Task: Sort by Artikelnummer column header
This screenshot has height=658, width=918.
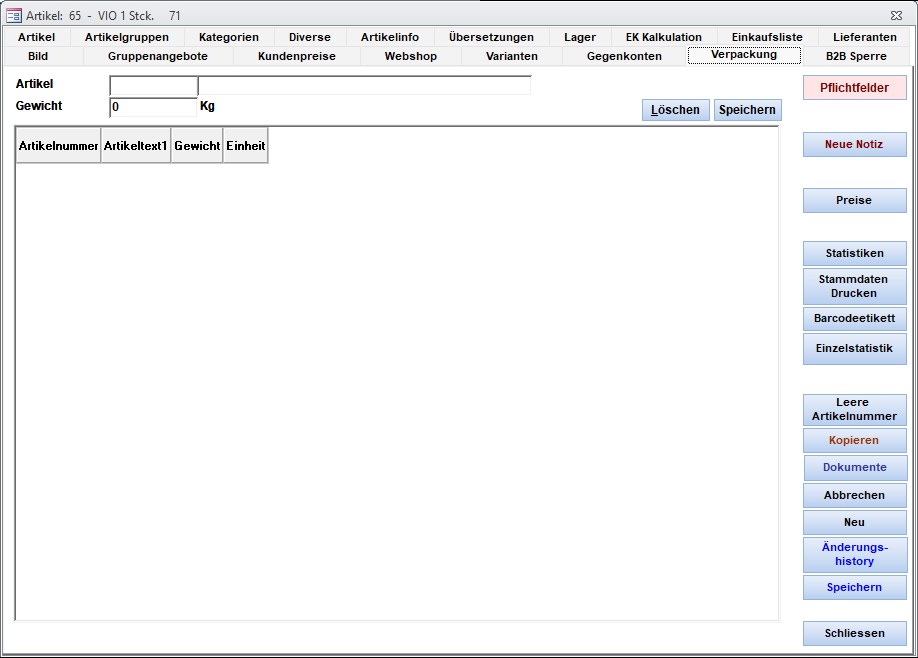Action: tap(58, 146)
